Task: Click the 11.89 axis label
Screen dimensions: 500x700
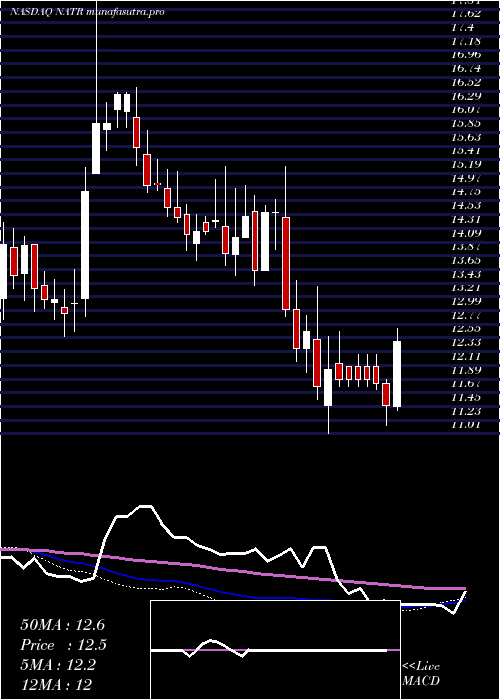Action: [466, 370]
